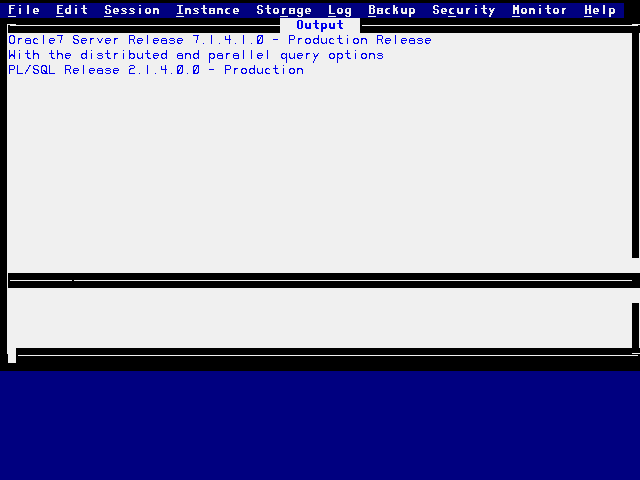This screenshot has height=480, width=640.
Task: Open the Help menu
Action: [600, 10]
